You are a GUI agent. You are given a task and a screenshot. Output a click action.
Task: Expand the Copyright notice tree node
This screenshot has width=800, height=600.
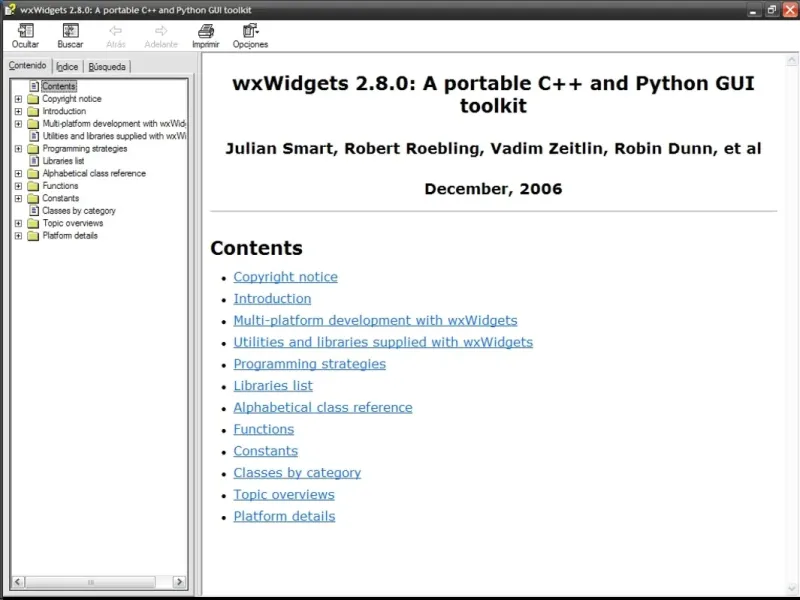pos(18,99)
